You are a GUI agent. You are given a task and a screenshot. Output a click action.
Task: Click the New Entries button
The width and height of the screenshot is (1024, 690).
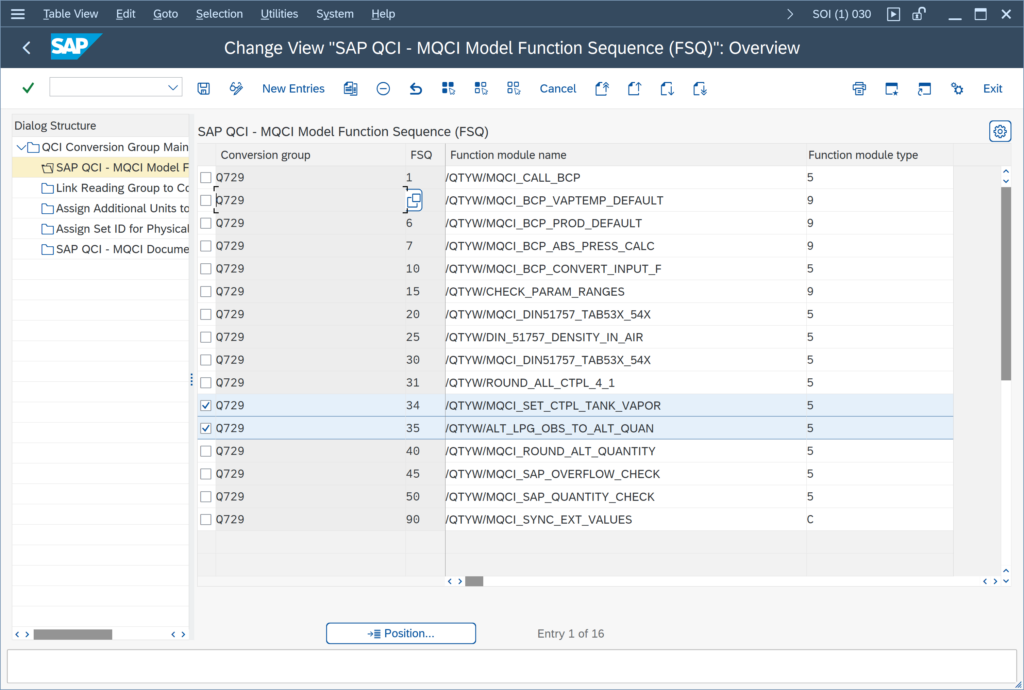293,89
